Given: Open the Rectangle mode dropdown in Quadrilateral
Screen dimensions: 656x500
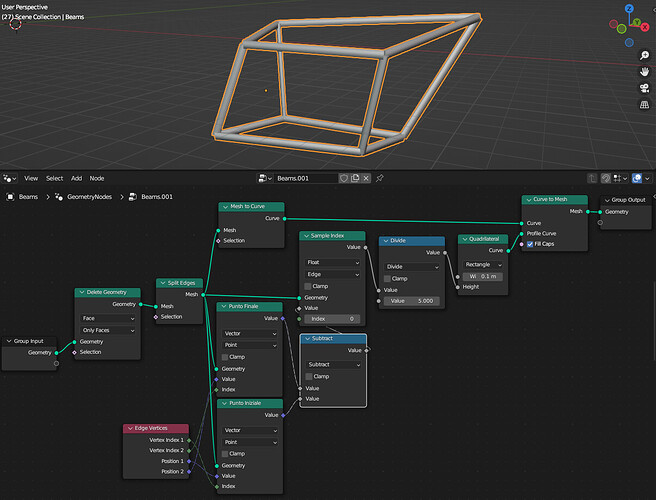Looking at the screenshot, I should click(483, 265).
